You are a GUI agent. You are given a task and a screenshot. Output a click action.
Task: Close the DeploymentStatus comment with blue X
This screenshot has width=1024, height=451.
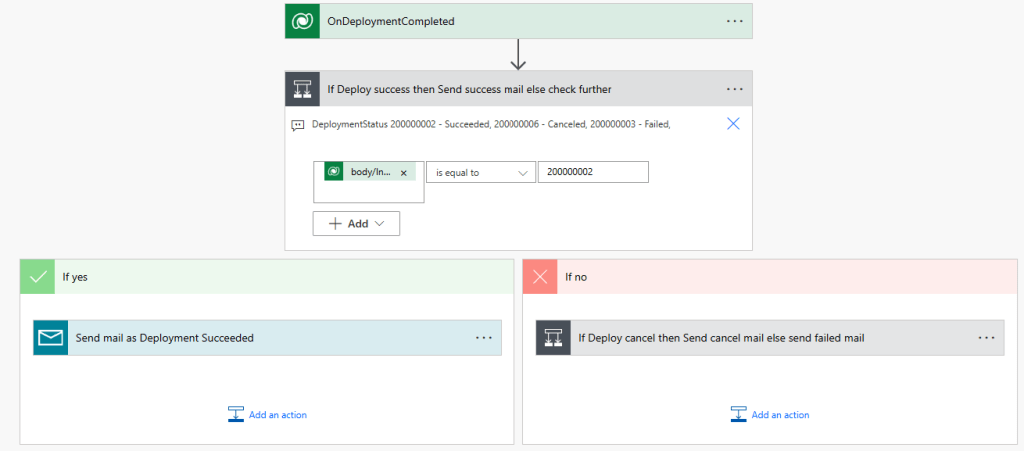pos(733,124)
